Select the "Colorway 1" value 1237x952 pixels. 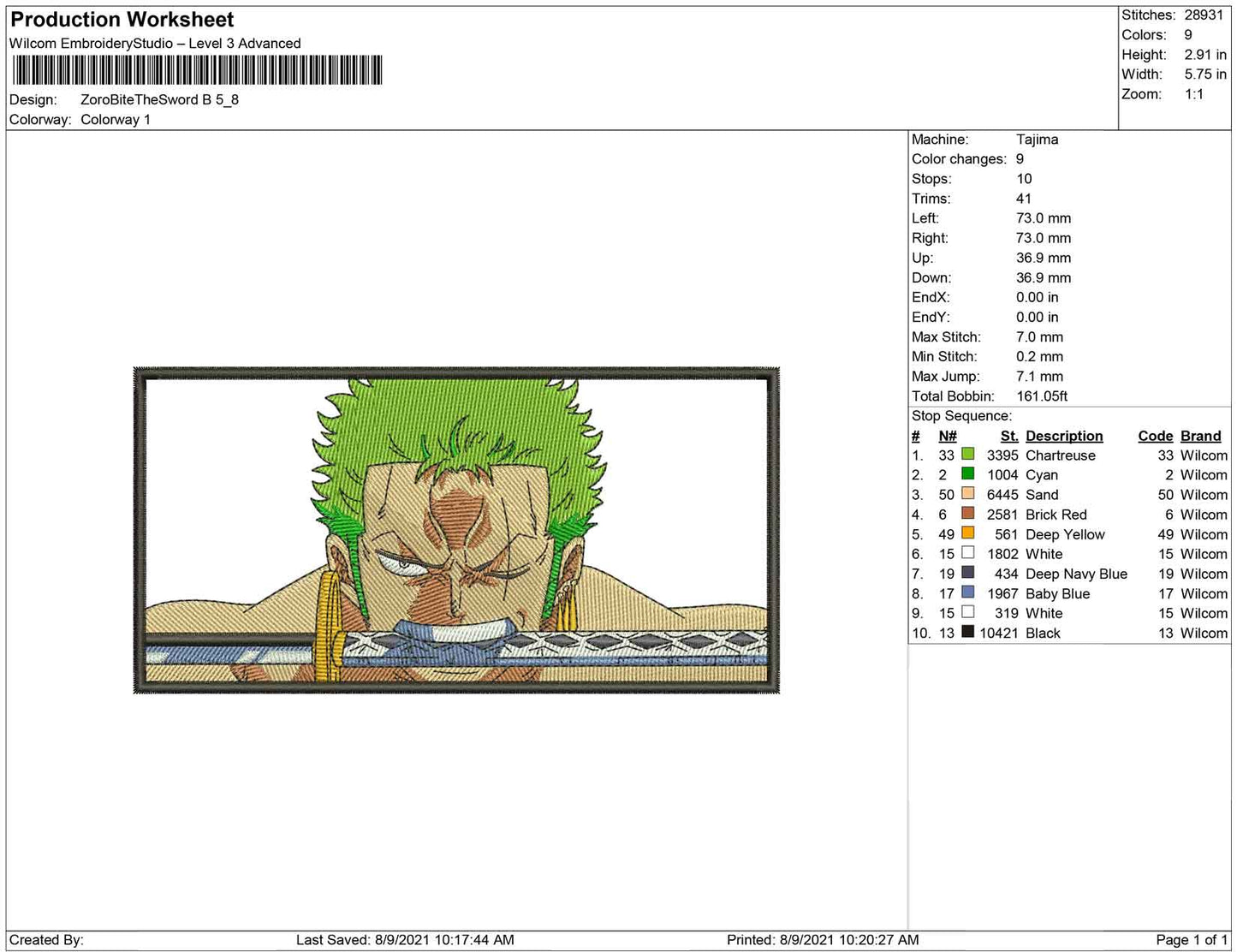(x=116, y=119)
